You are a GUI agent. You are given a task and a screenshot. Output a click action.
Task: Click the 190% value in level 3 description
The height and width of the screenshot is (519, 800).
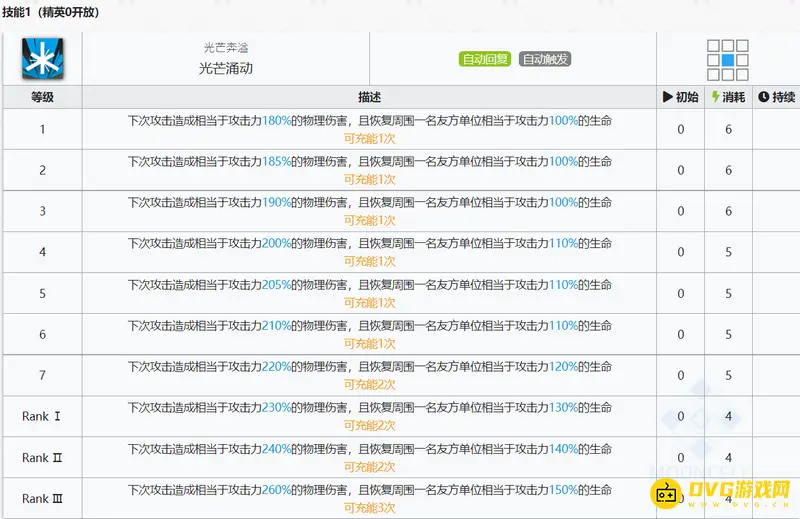click(x=276, y=203)
